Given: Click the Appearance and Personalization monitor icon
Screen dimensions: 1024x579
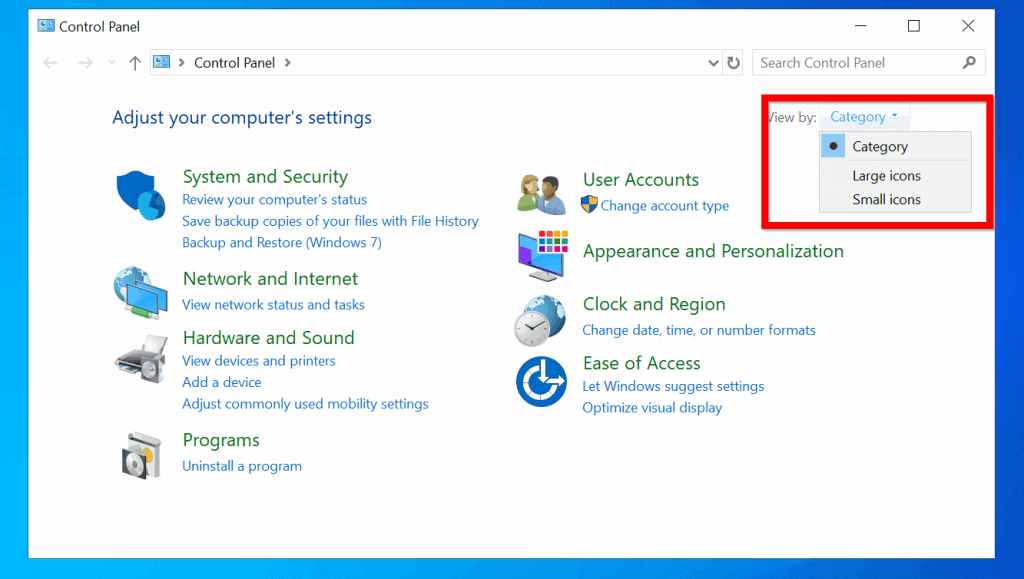Looking at the screenshot, I should 543,255.
